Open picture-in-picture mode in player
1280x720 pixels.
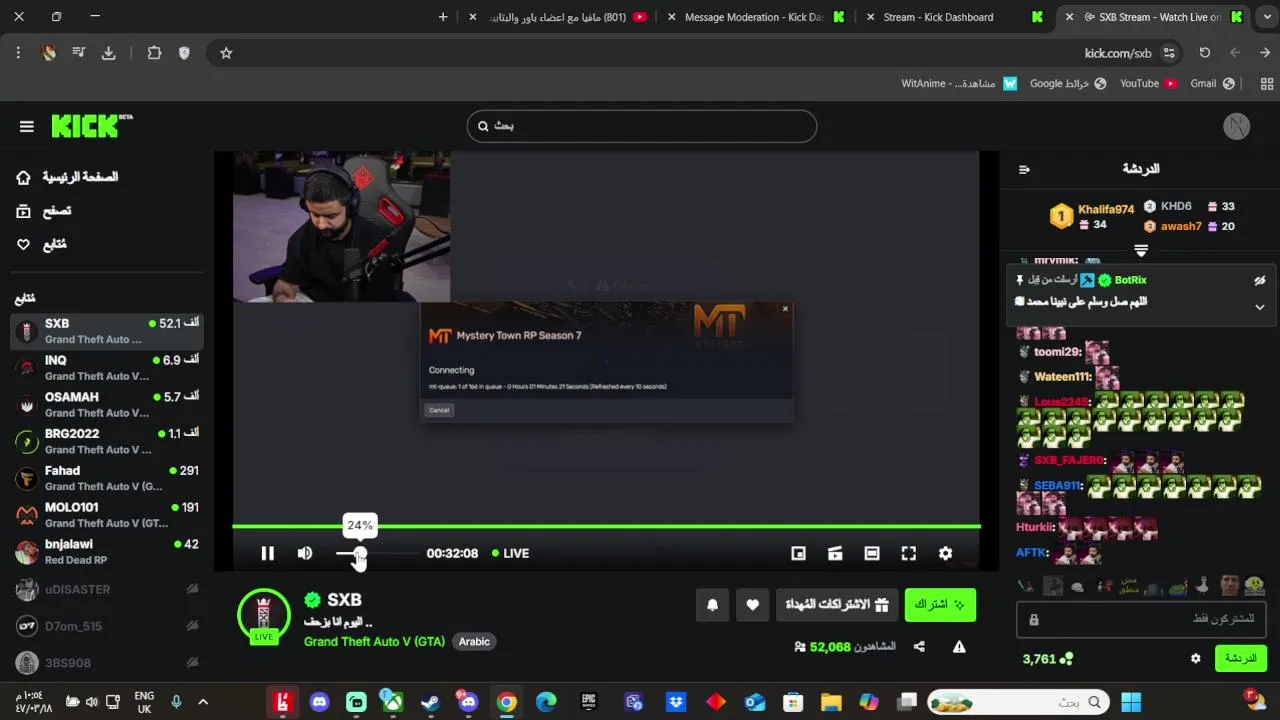798,553
